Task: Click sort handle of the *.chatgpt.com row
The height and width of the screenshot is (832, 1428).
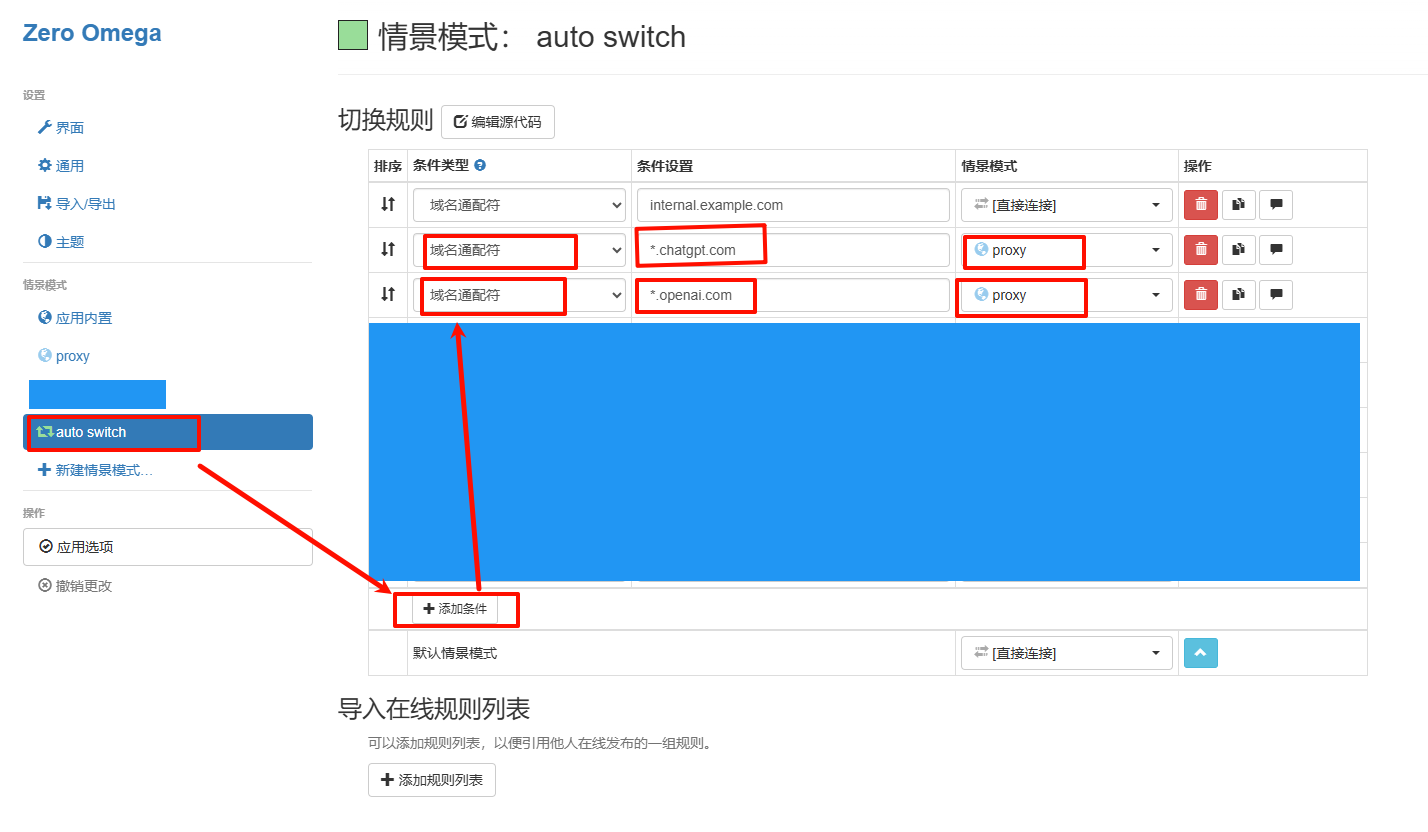Action: click(x=388, y=250)
